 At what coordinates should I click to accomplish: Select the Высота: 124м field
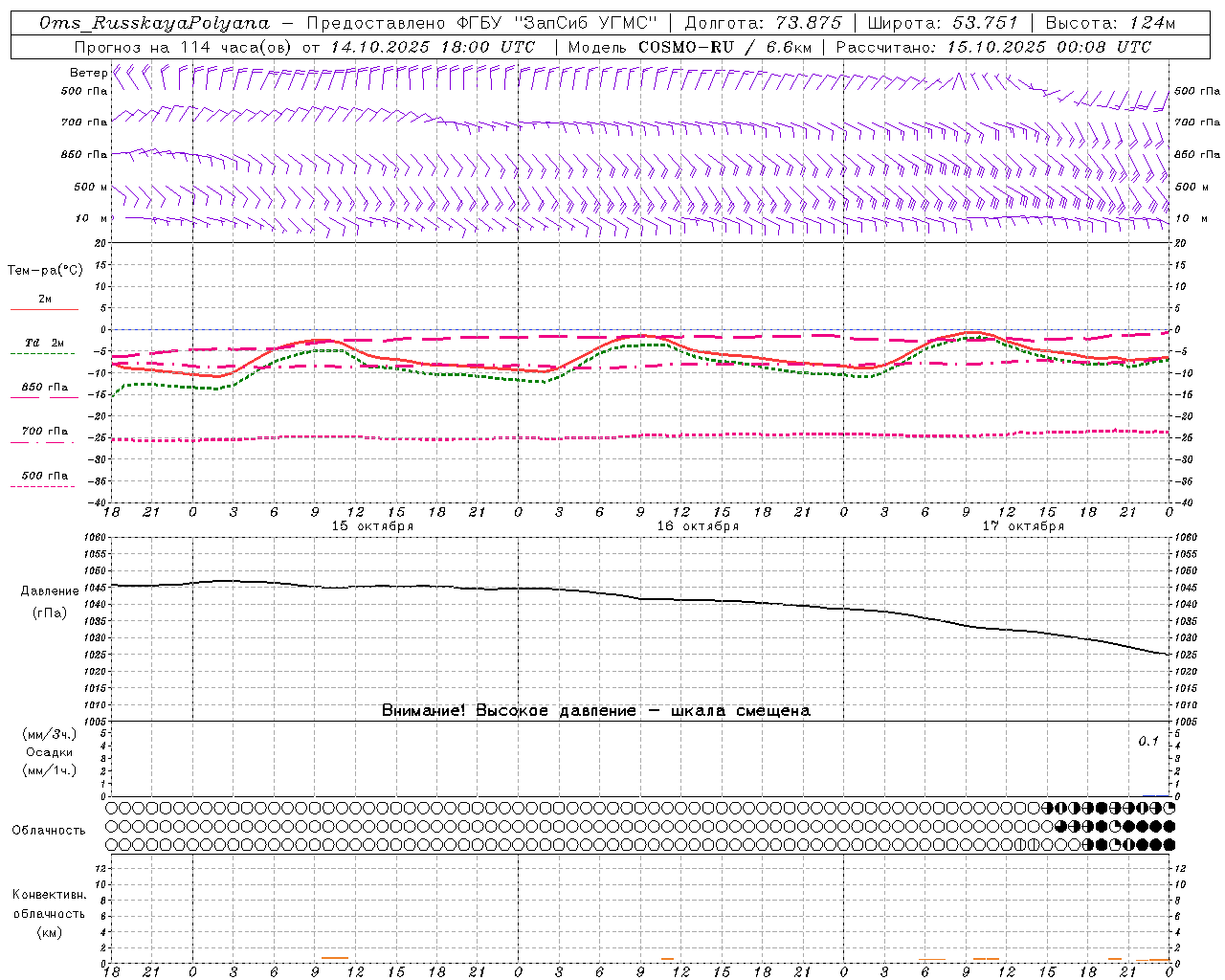1109,23
